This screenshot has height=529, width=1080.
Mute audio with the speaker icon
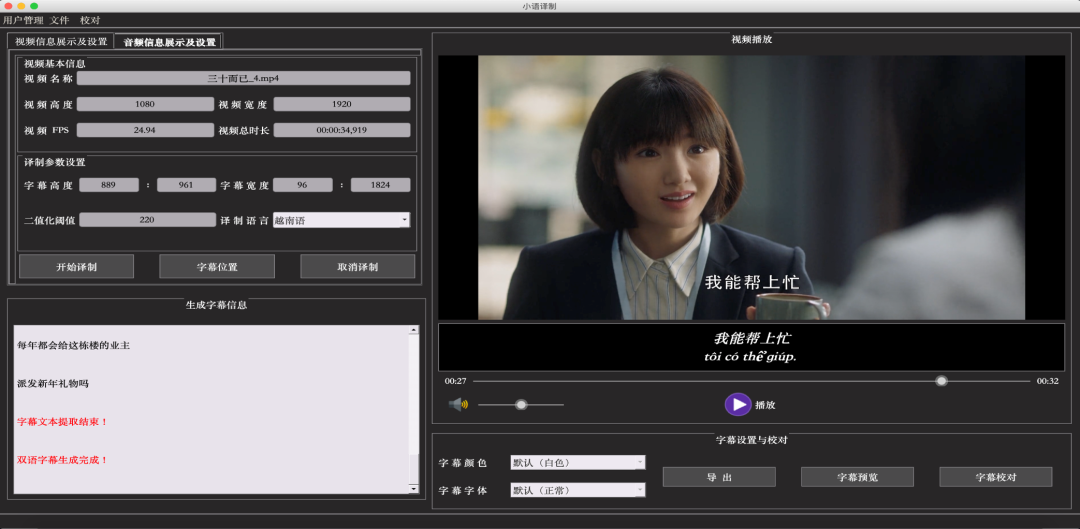[x=458, y=404]
